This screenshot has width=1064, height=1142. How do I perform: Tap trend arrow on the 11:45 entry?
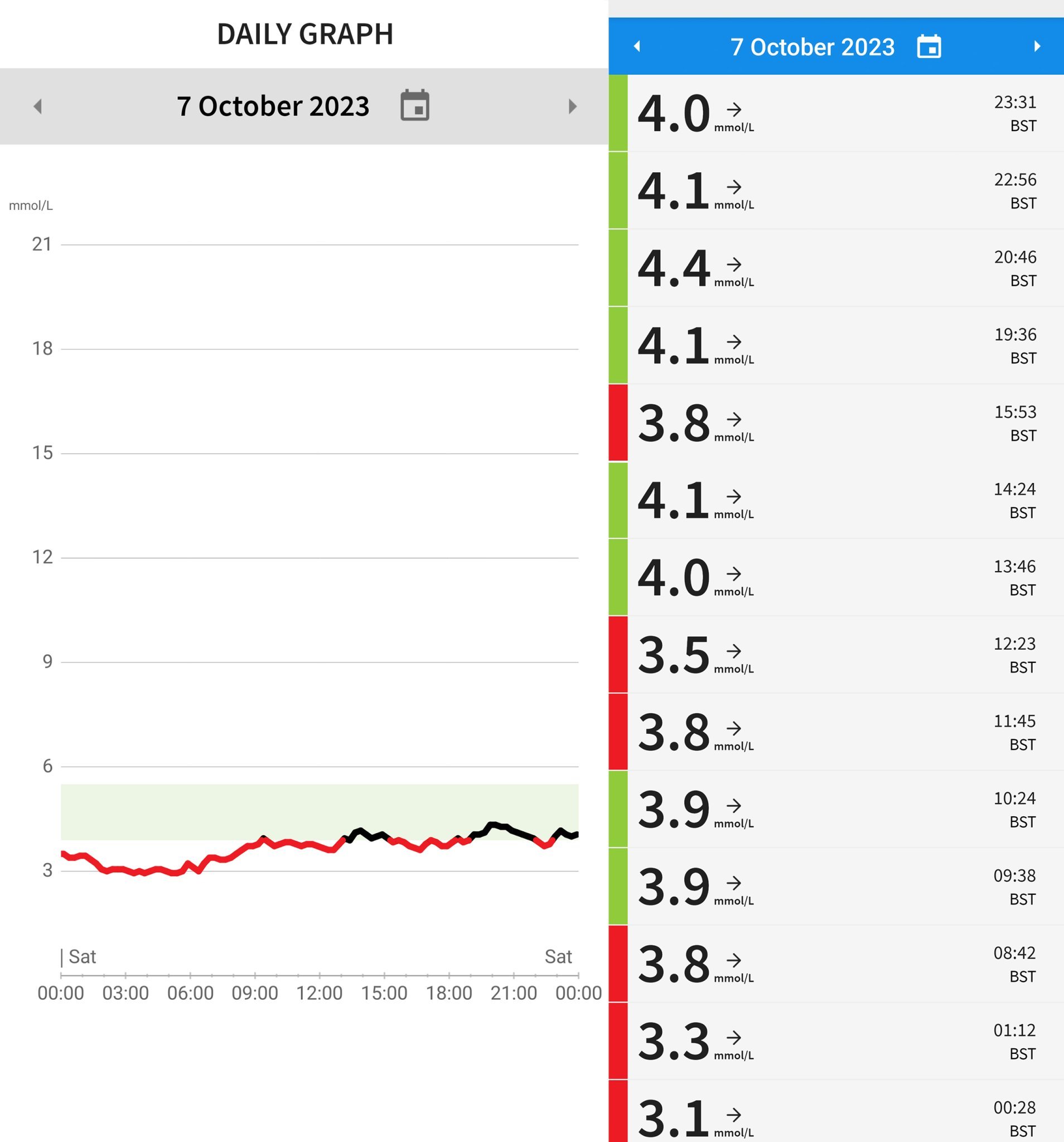734,728
